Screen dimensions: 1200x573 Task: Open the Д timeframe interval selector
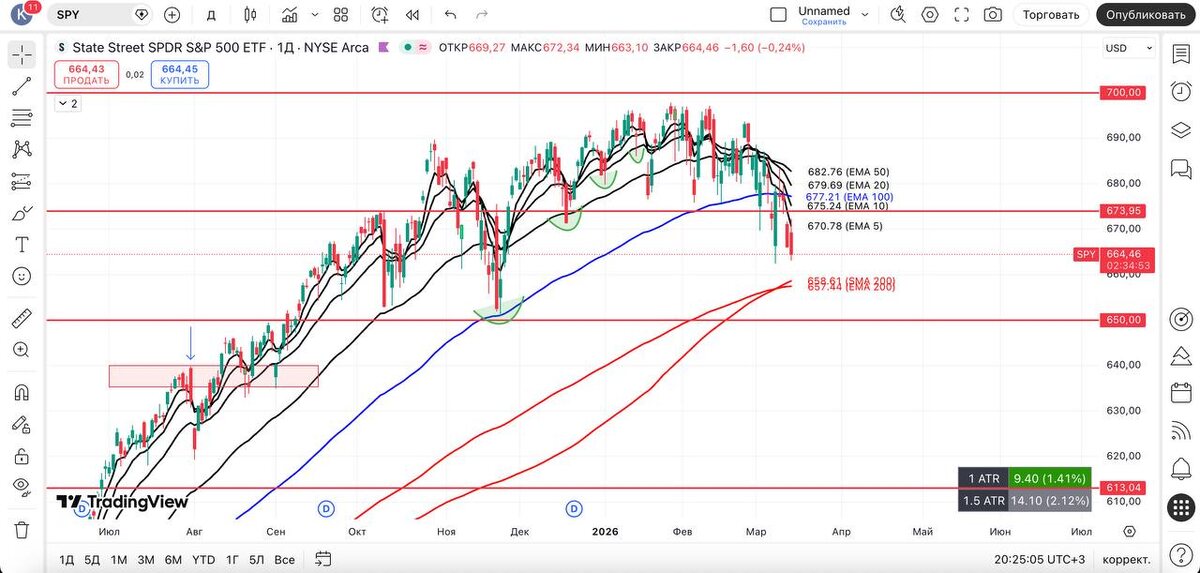click(211, 15)
